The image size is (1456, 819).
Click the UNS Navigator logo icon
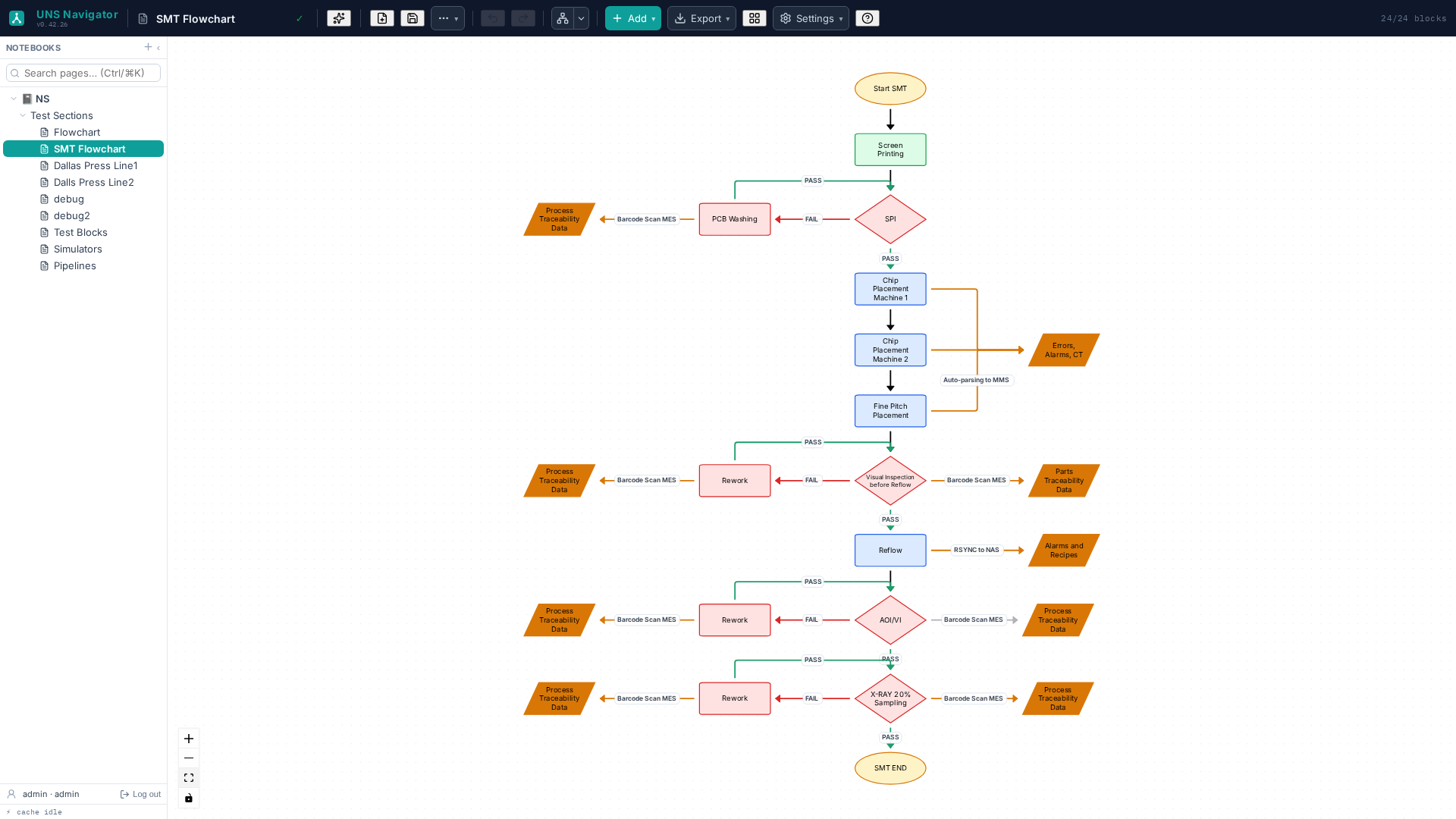click(x=17, y=18)
